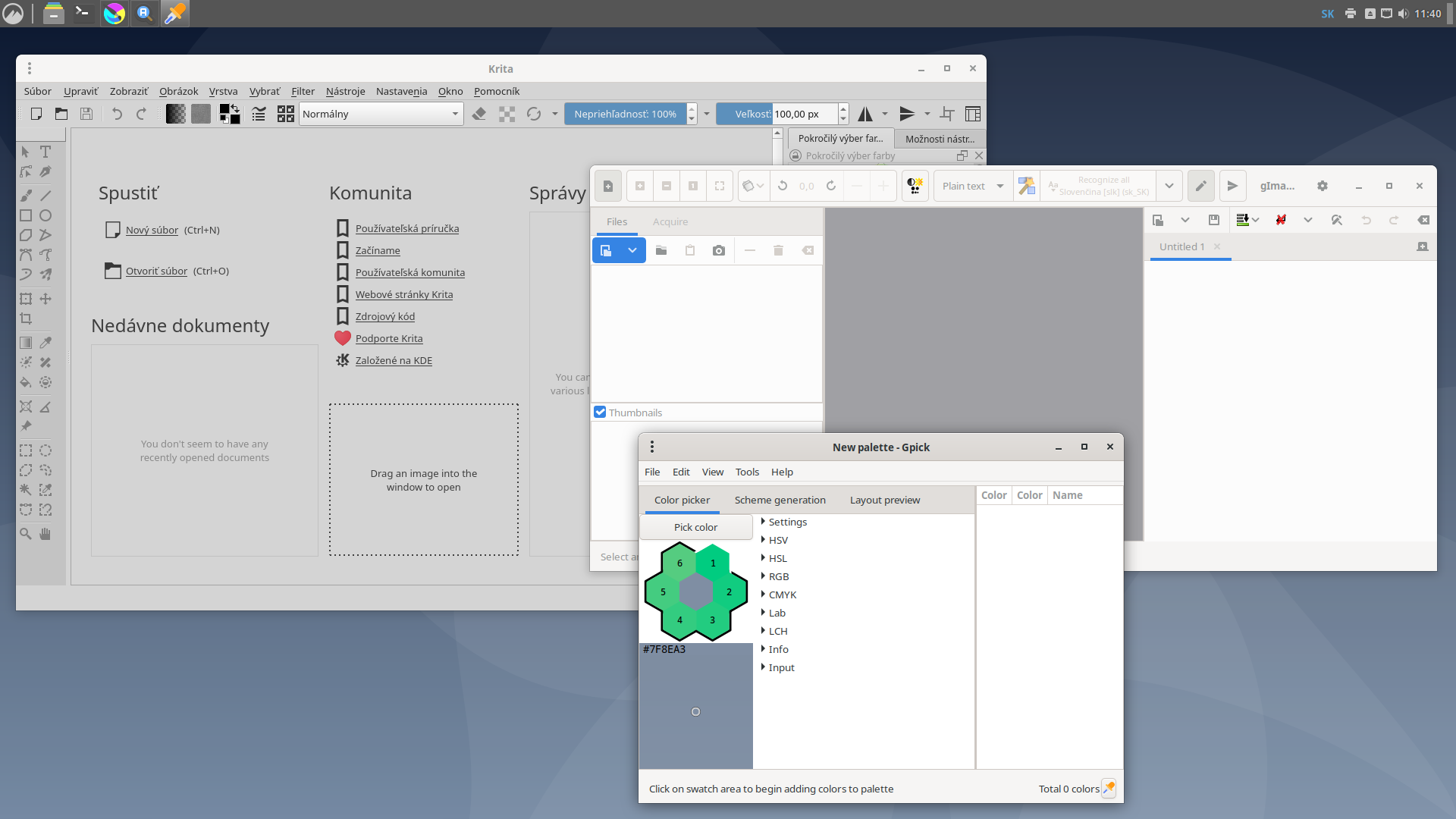Open the Tools menu in Gpick
This screenshot has height=819, width=1456.
[x=747, y=472]
